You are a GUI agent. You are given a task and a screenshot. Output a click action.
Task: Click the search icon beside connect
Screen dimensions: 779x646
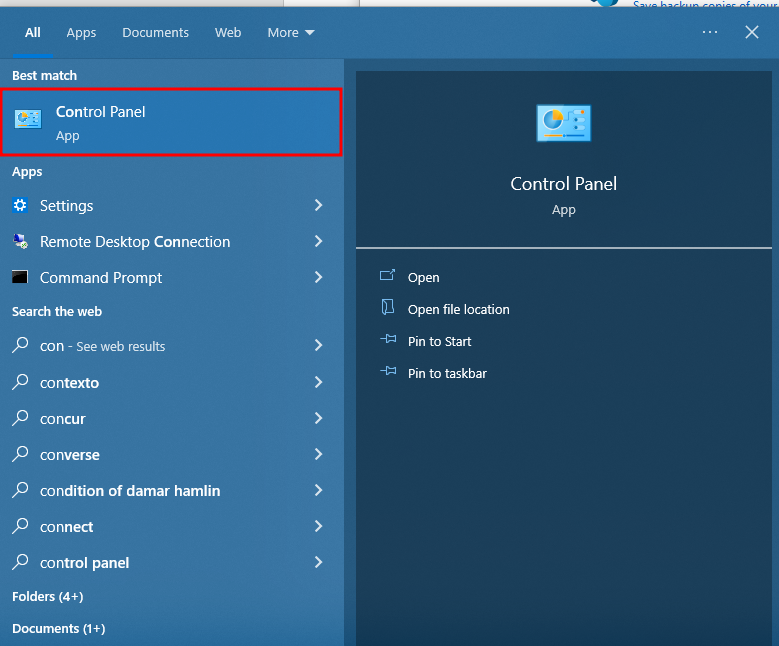pyautogui.click(x=20, y=525)
